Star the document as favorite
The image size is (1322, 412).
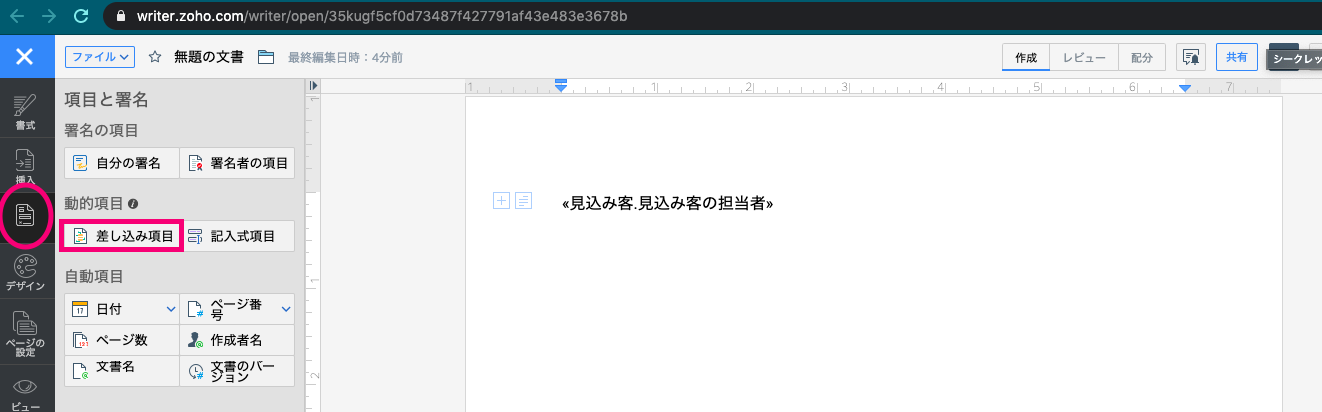click(x=155, y=57)
